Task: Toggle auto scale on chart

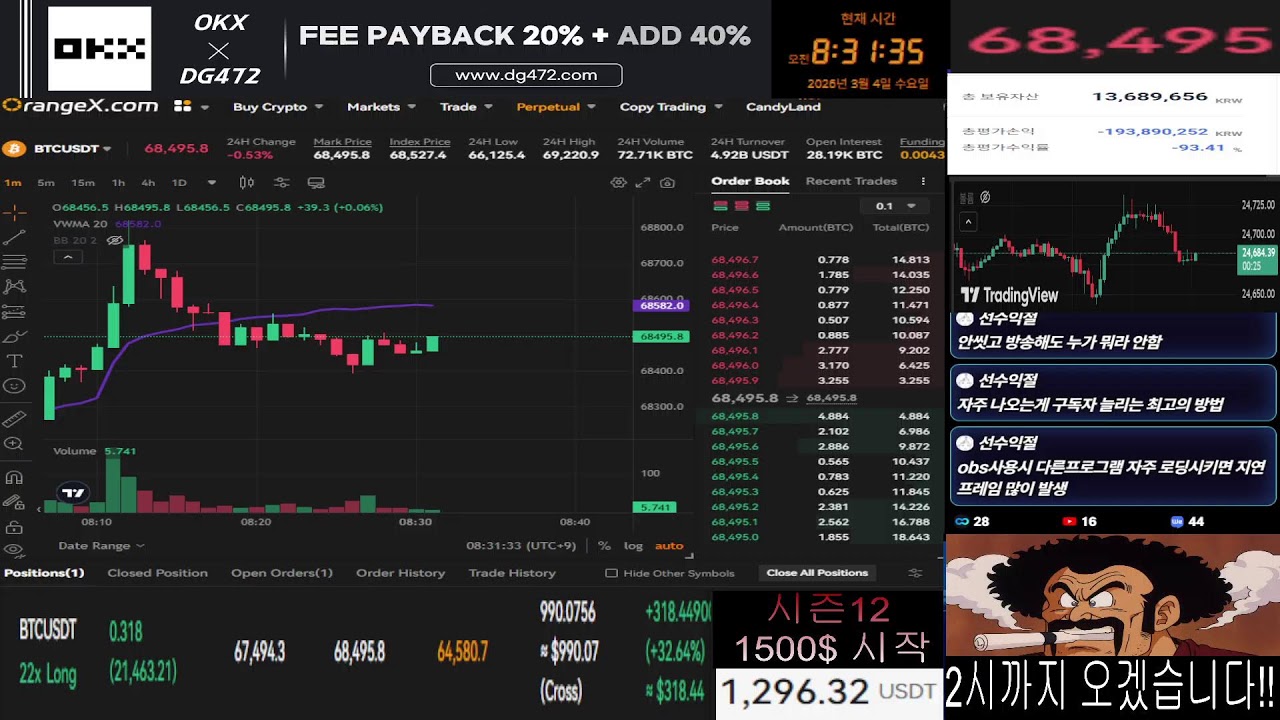Action: tap(669, 546)
